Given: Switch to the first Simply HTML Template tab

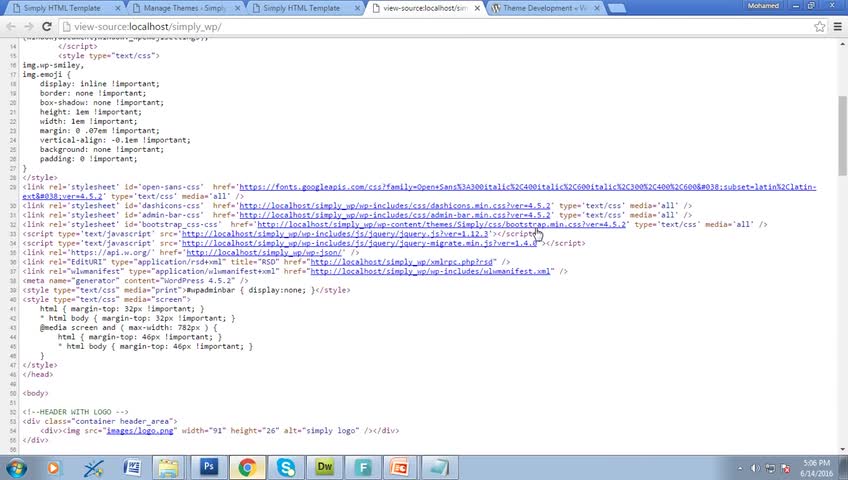Looking at the screenshot, I should 62,8.
